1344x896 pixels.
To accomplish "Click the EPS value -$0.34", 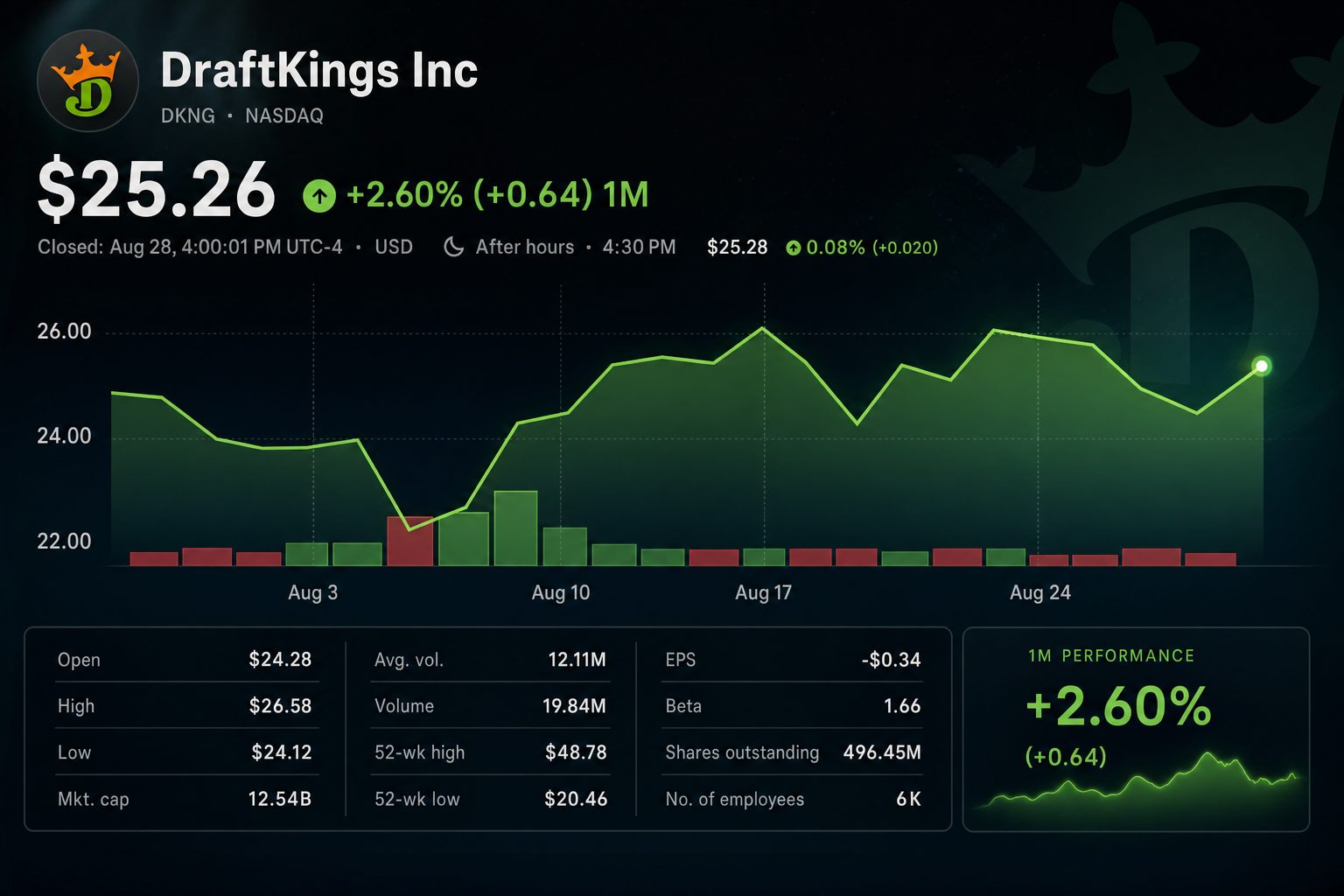I will pos(892,660).
